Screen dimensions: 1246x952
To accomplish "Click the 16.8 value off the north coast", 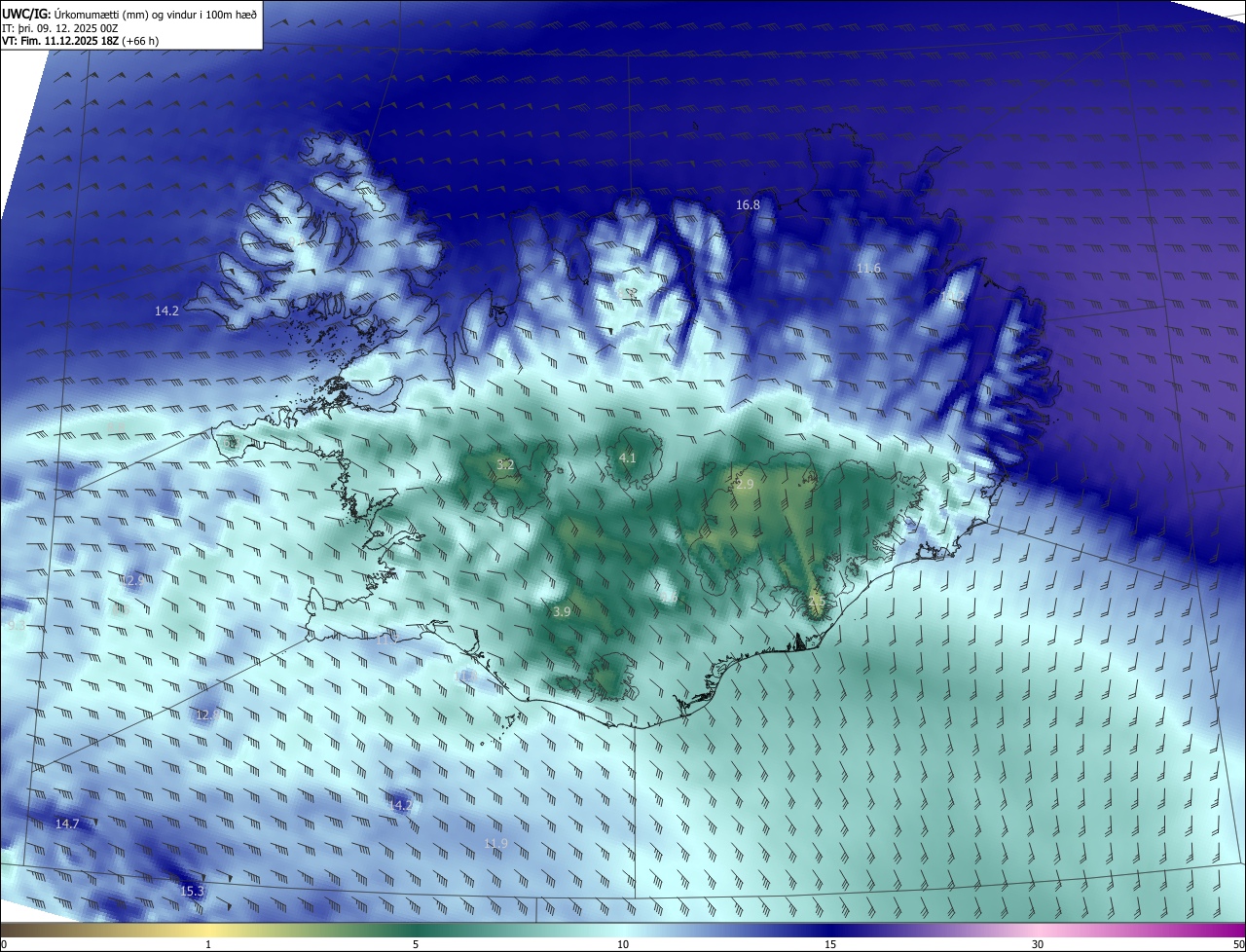I will click(748, 204).
